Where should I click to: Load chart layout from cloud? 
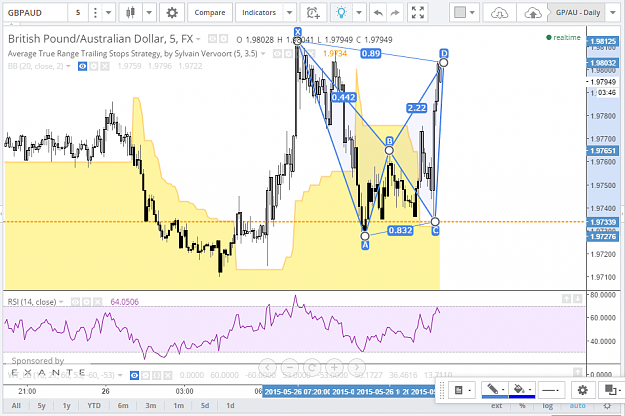pos(499,13)
